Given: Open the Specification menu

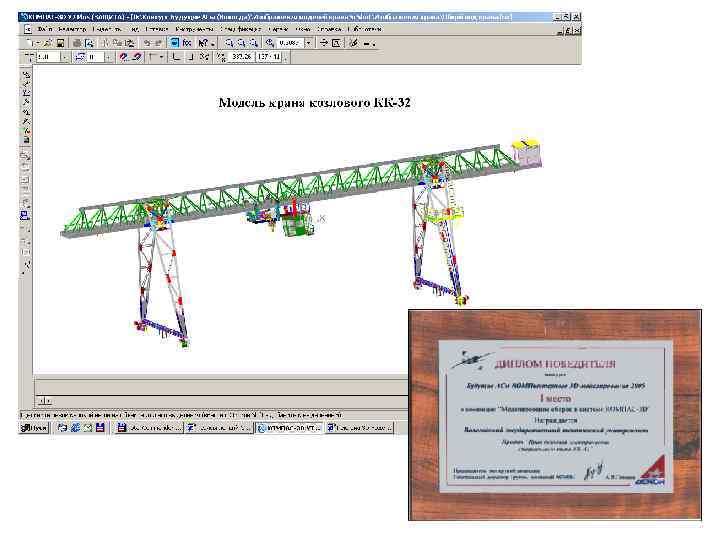Looking at the screenshot, I should pyautogui.click(x=240, y=29).
